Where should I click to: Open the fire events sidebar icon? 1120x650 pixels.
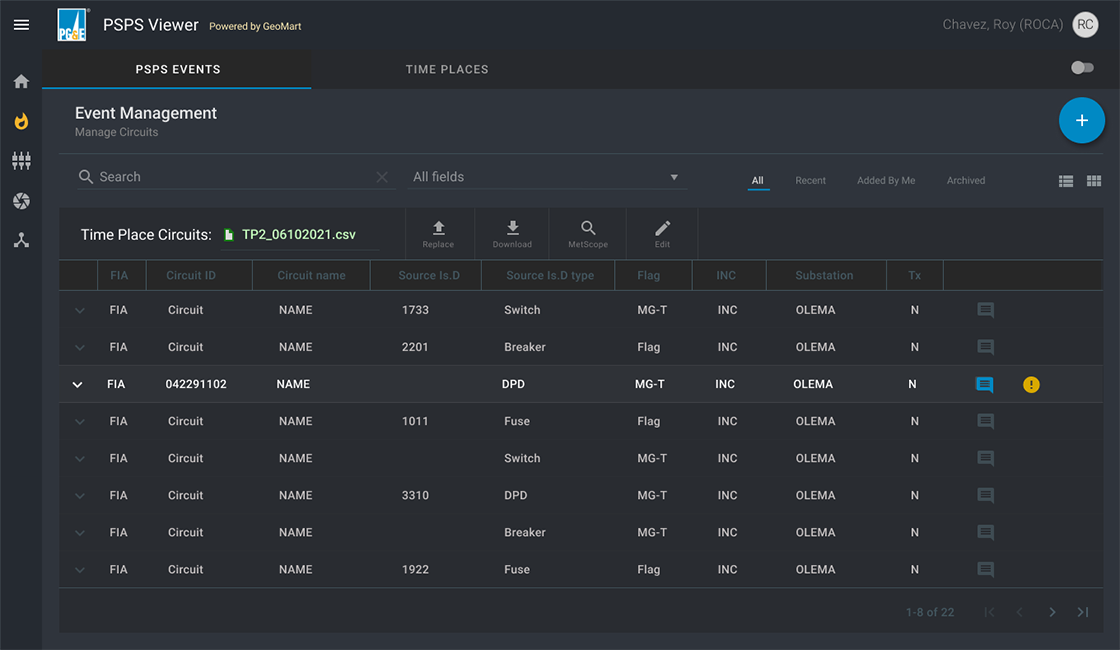[x=21, y=121]
